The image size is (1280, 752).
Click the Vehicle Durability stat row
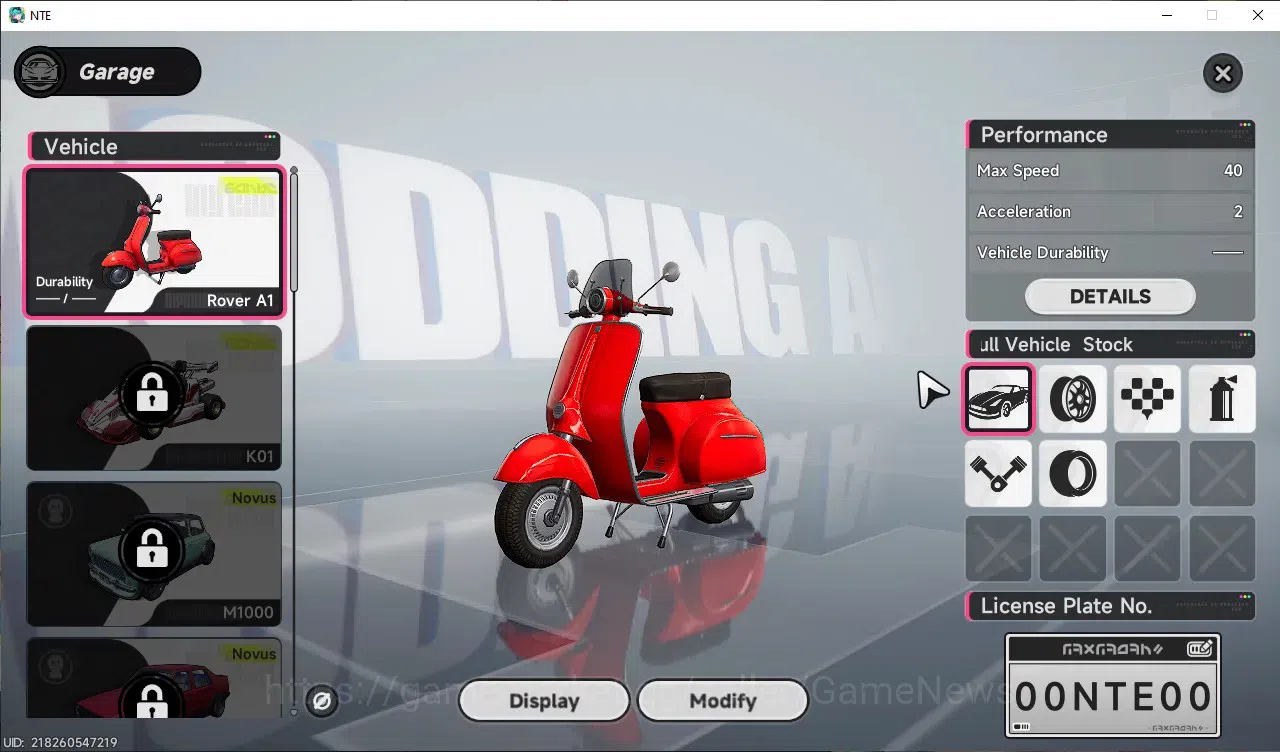(1110, 253)
